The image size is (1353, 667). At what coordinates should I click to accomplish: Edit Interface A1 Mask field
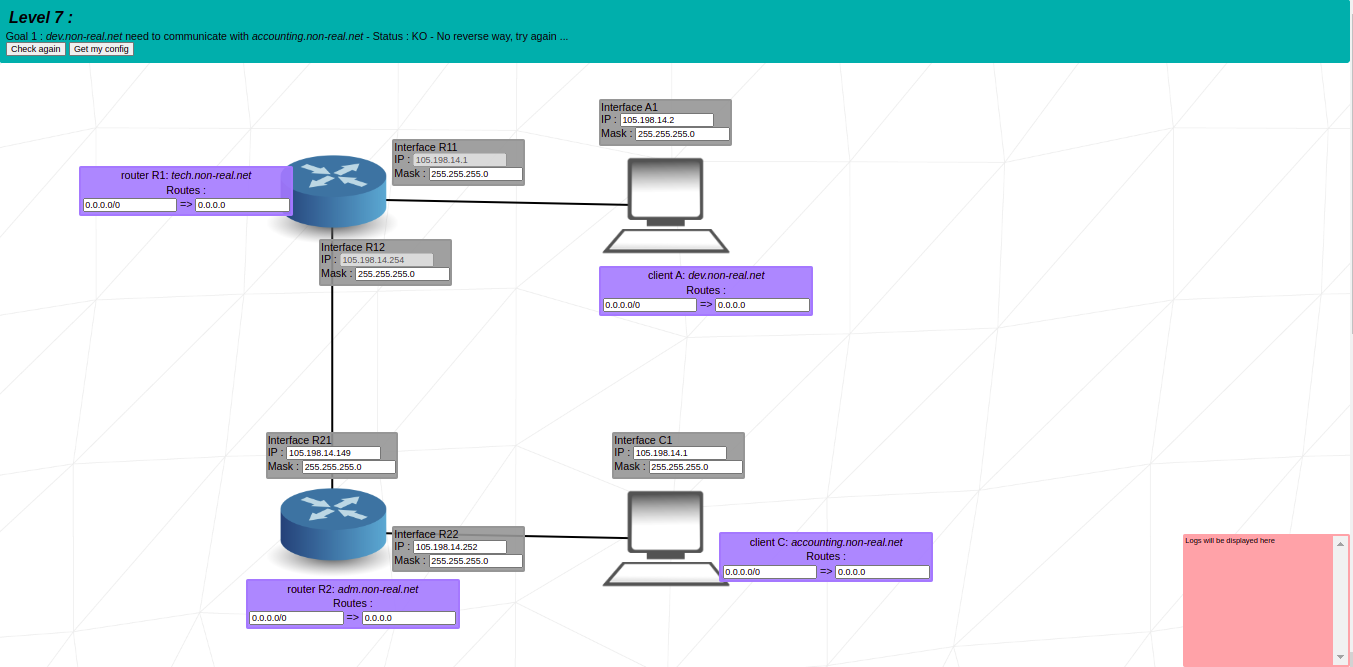click(x=682, y=134)
